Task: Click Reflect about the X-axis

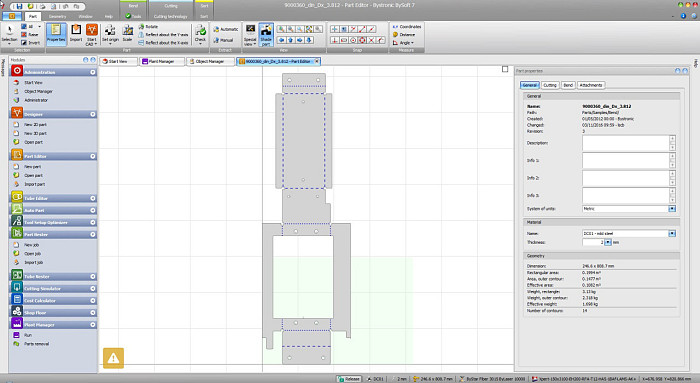Action: tap(163, 42)
